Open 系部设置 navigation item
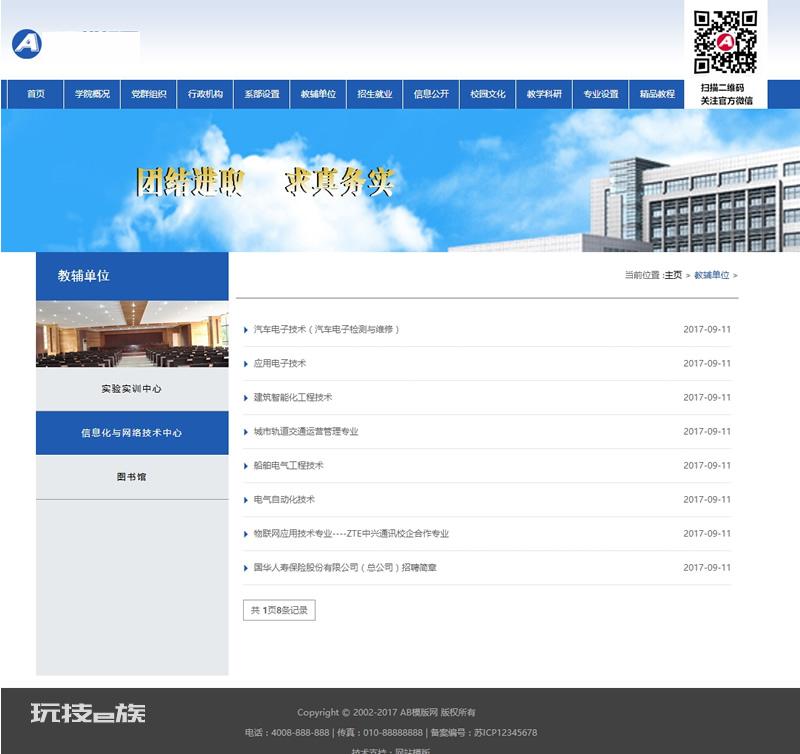The width and height of the screenshot is (800, 754). (262, 94)
